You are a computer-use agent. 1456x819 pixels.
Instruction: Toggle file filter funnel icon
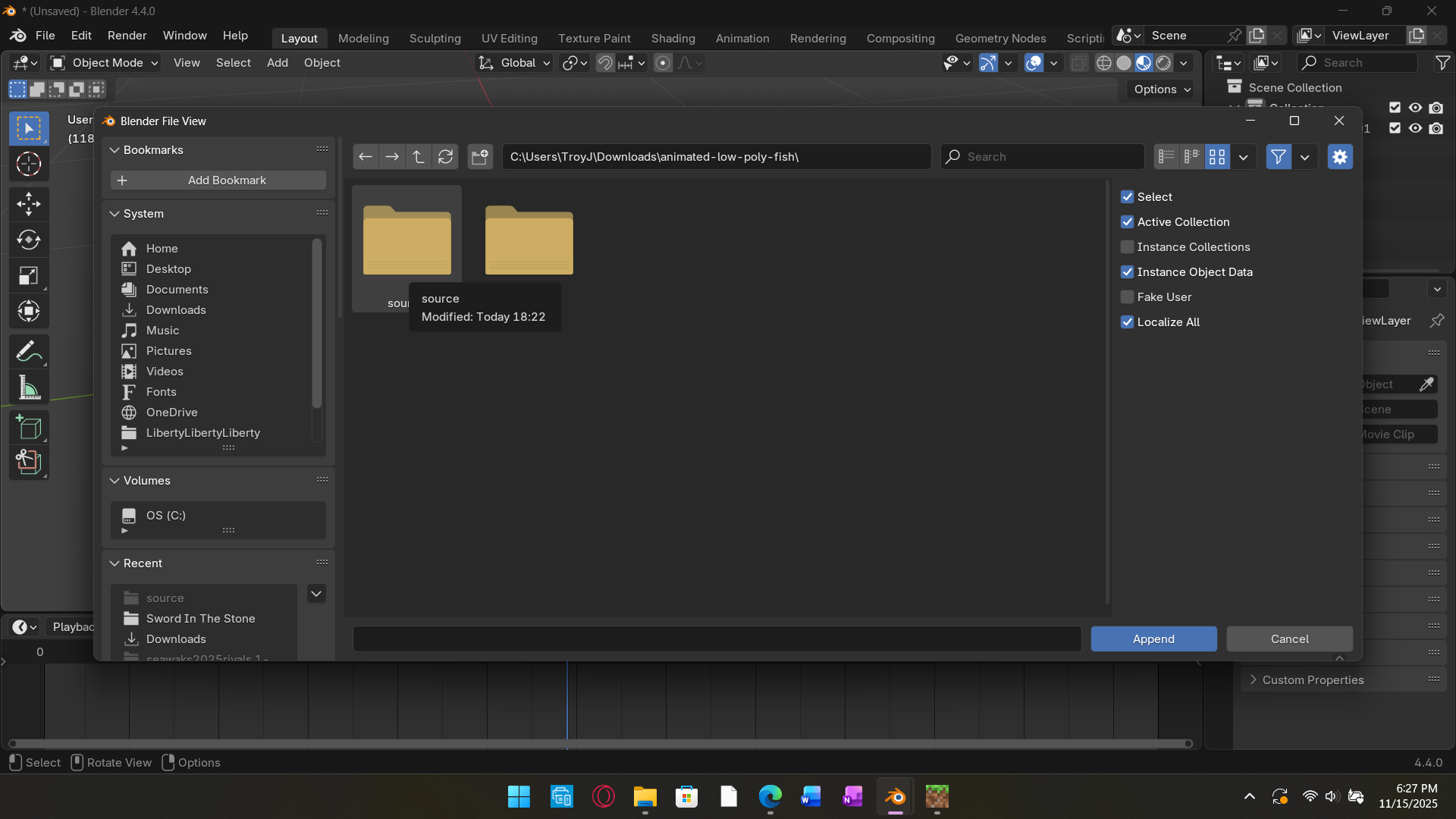click(x=1279, y=157)
